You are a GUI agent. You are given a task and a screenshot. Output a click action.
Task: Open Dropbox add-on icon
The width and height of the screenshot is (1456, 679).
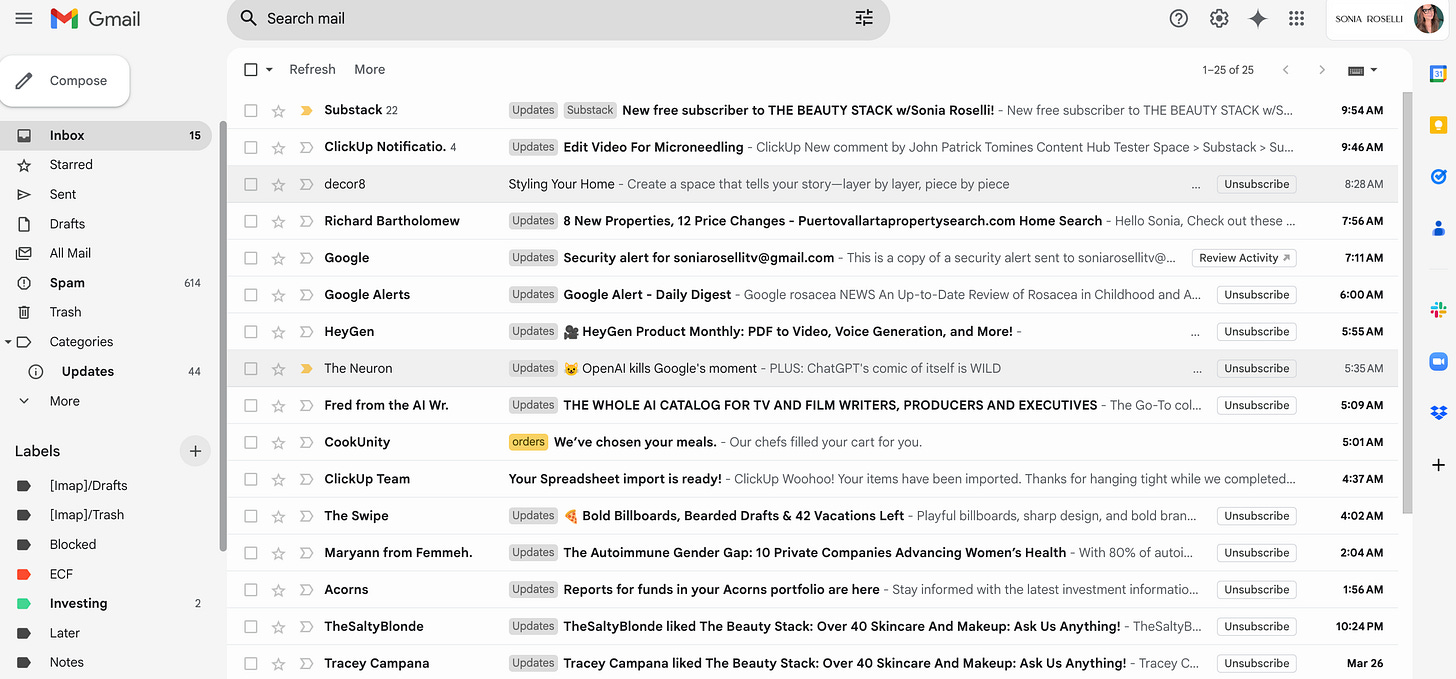click(1438, 413)
